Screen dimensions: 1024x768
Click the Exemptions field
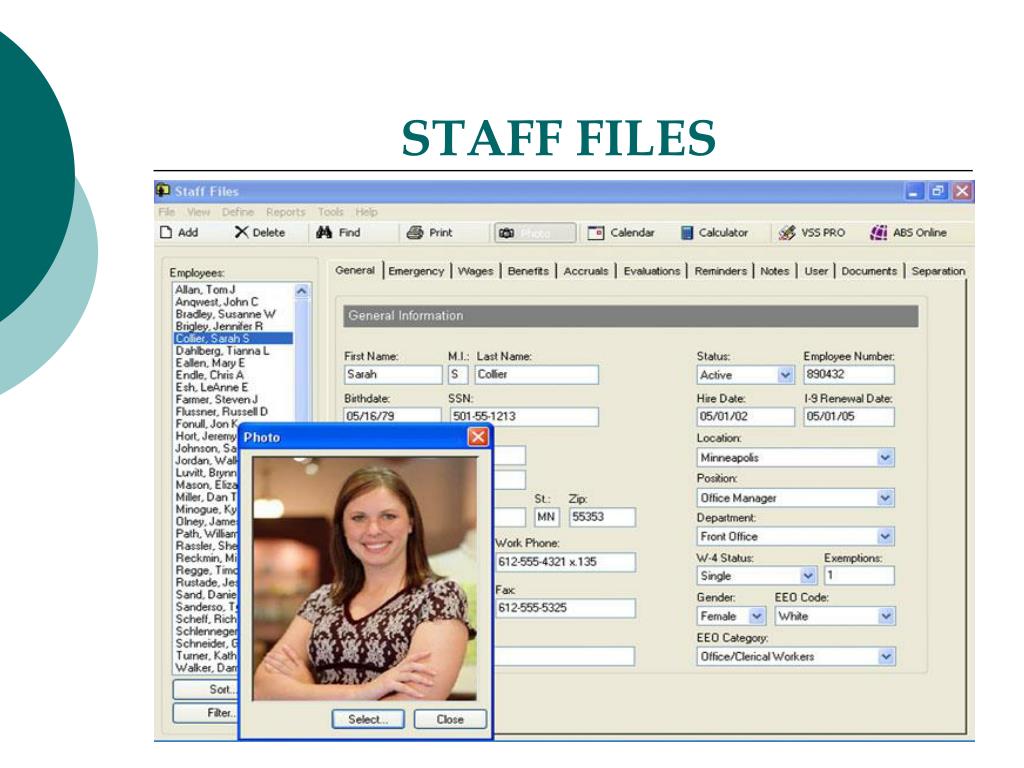(859, 575)
